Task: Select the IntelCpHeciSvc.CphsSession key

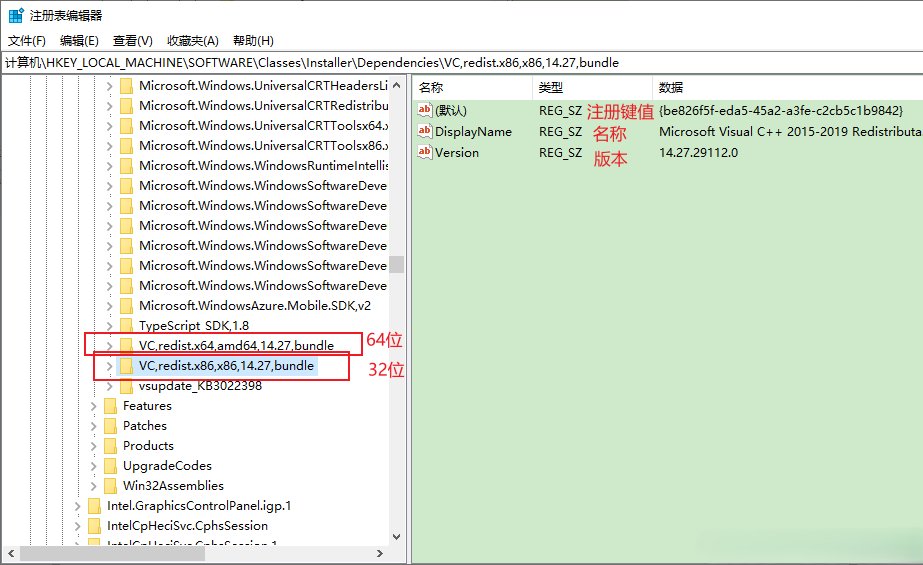Action: 187,526
